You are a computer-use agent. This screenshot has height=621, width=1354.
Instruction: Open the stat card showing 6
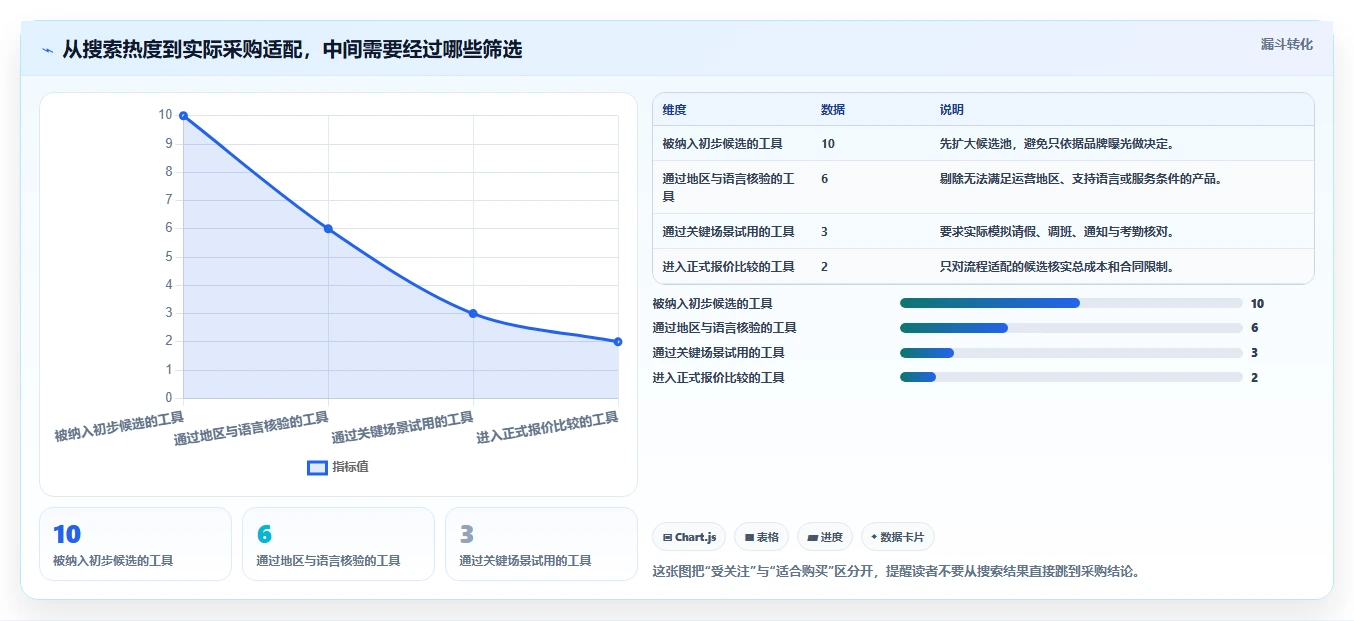coord(338,544)
